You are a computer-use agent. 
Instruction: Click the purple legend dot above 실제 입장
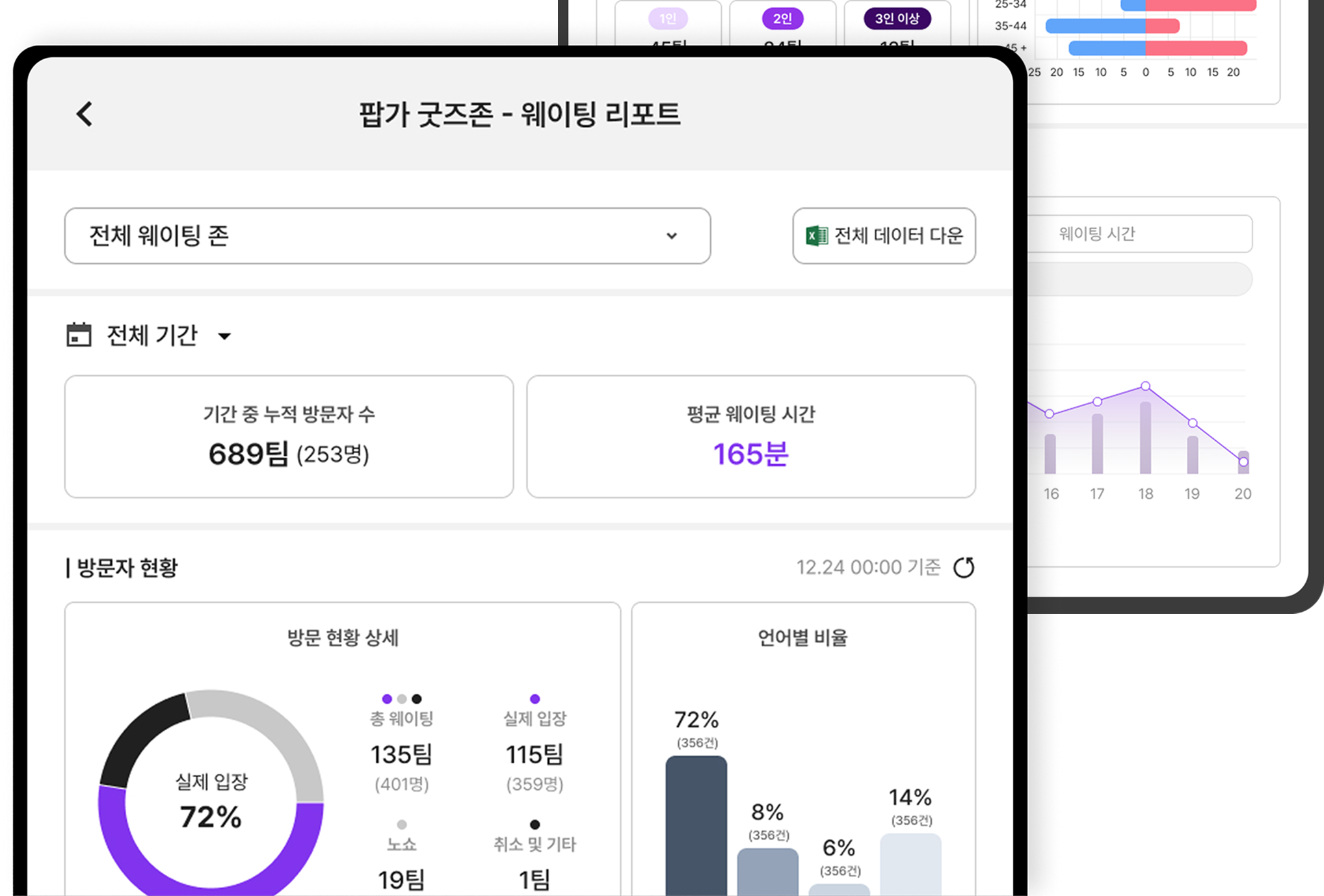pyautogui.click(x=535, y=699)
